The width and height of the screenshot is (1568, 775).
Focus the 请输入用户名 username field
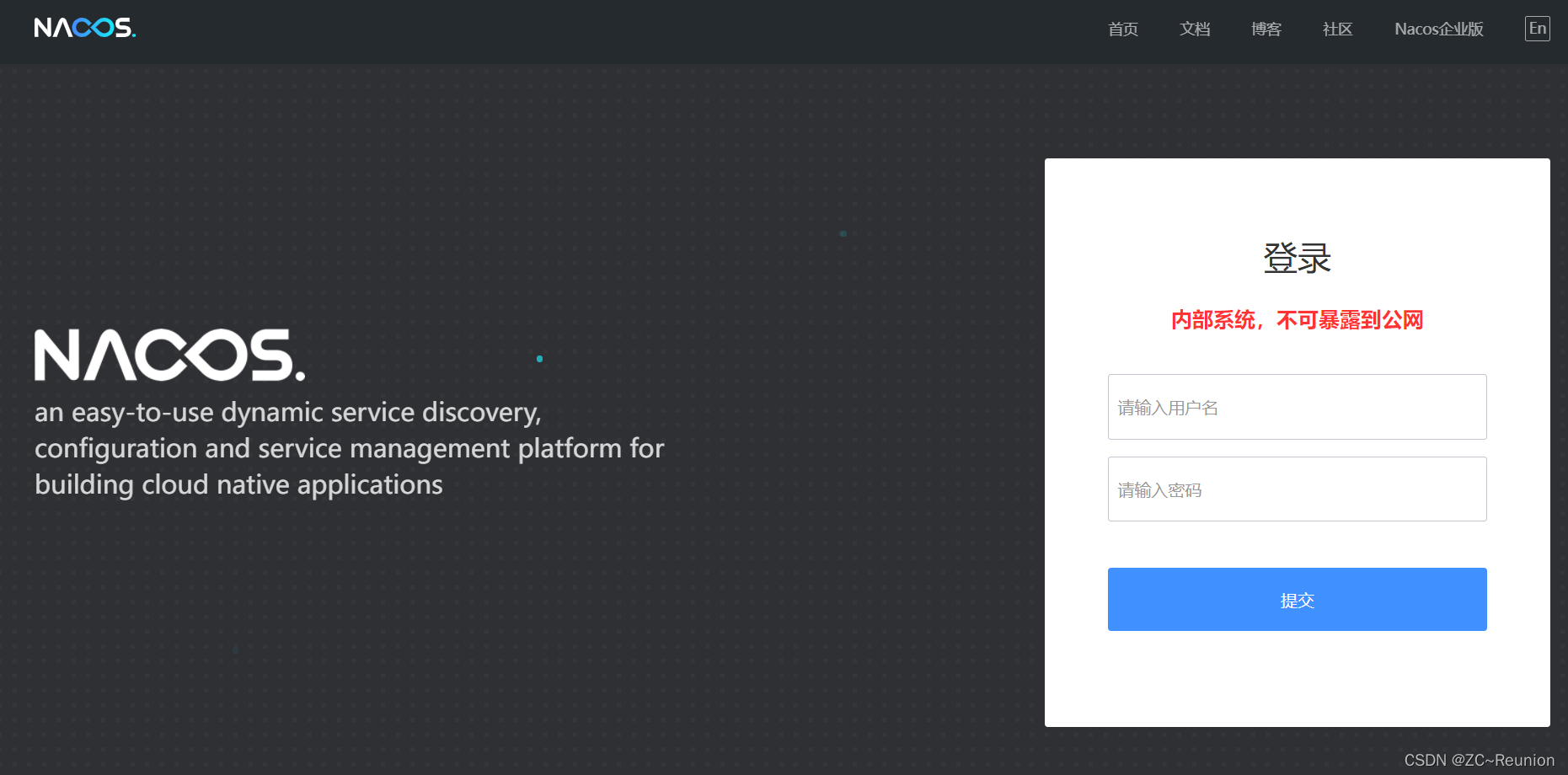click(x=1298, y=407)
